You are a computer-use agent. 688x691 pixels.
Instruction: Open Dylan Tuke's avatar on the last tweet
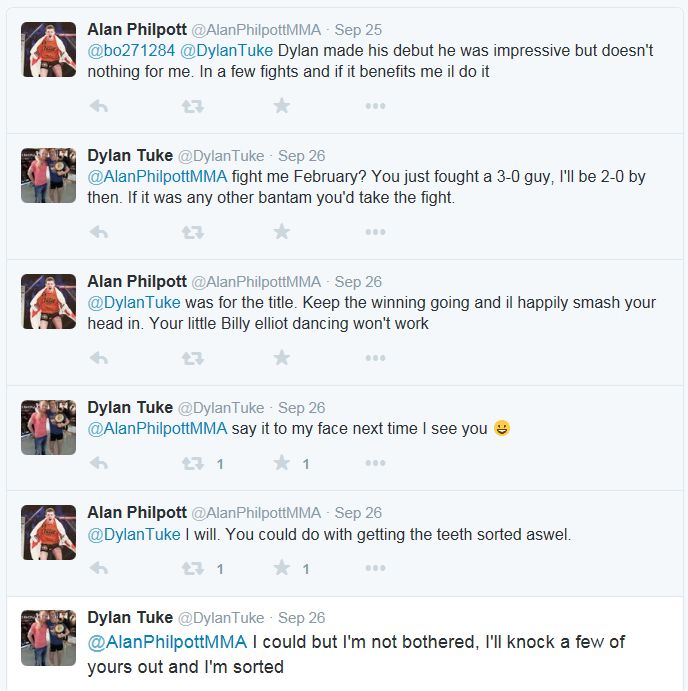[48, 638]
